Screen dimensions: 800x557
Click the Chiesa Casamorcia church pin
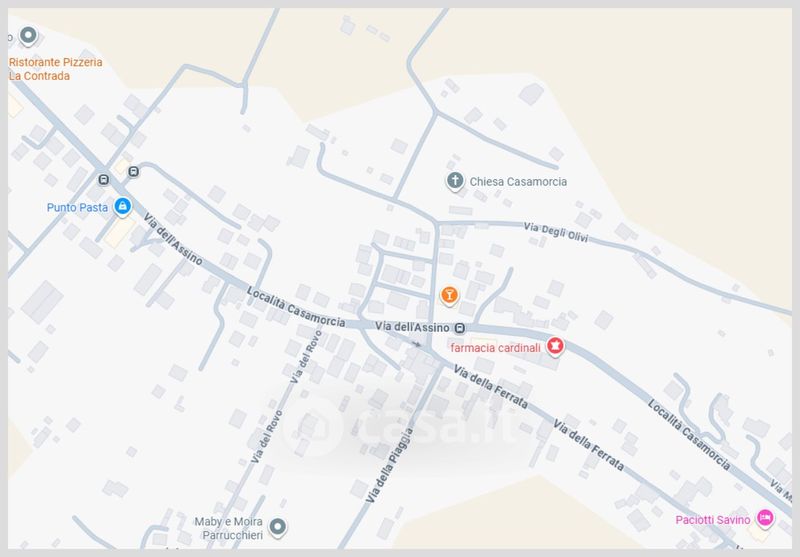pyautogui.click(x=455, y=181)
